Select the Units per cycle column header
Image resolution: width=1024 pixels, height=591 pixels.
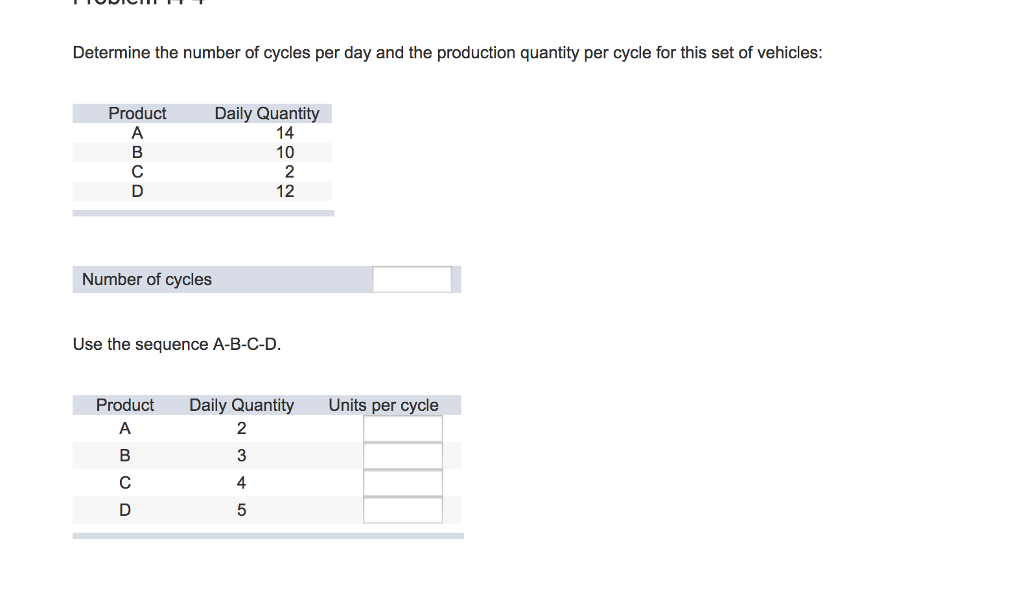pyautogui.click(x=383, y=405)
